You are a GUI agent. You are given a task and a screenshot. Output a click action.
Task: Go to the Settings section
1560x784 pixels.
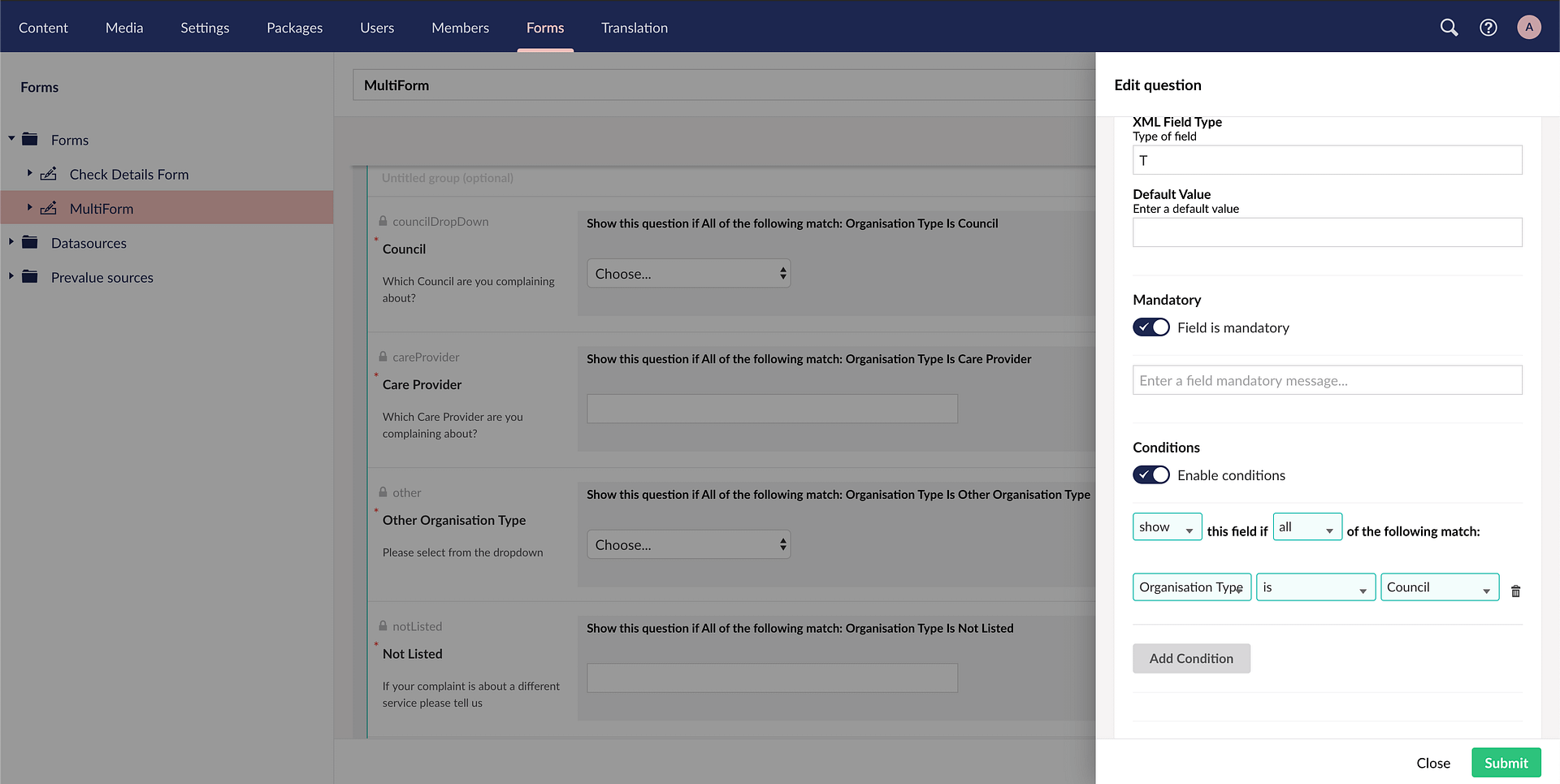coord(205,28)
